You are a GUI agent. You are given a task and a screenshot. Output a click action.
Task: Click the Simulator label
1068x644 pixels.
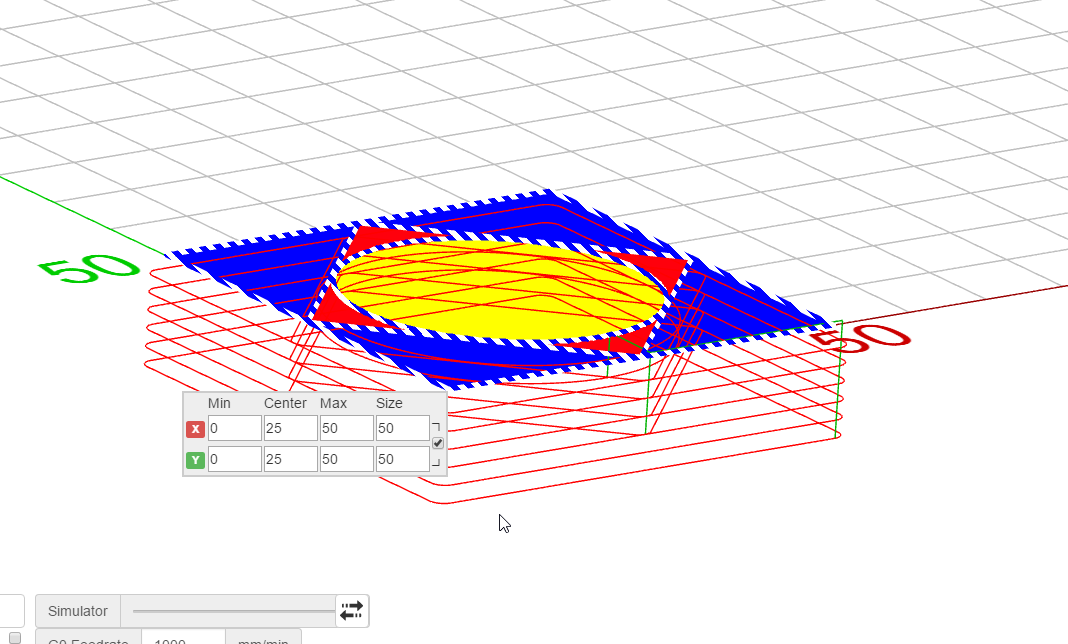coord(78,611)
